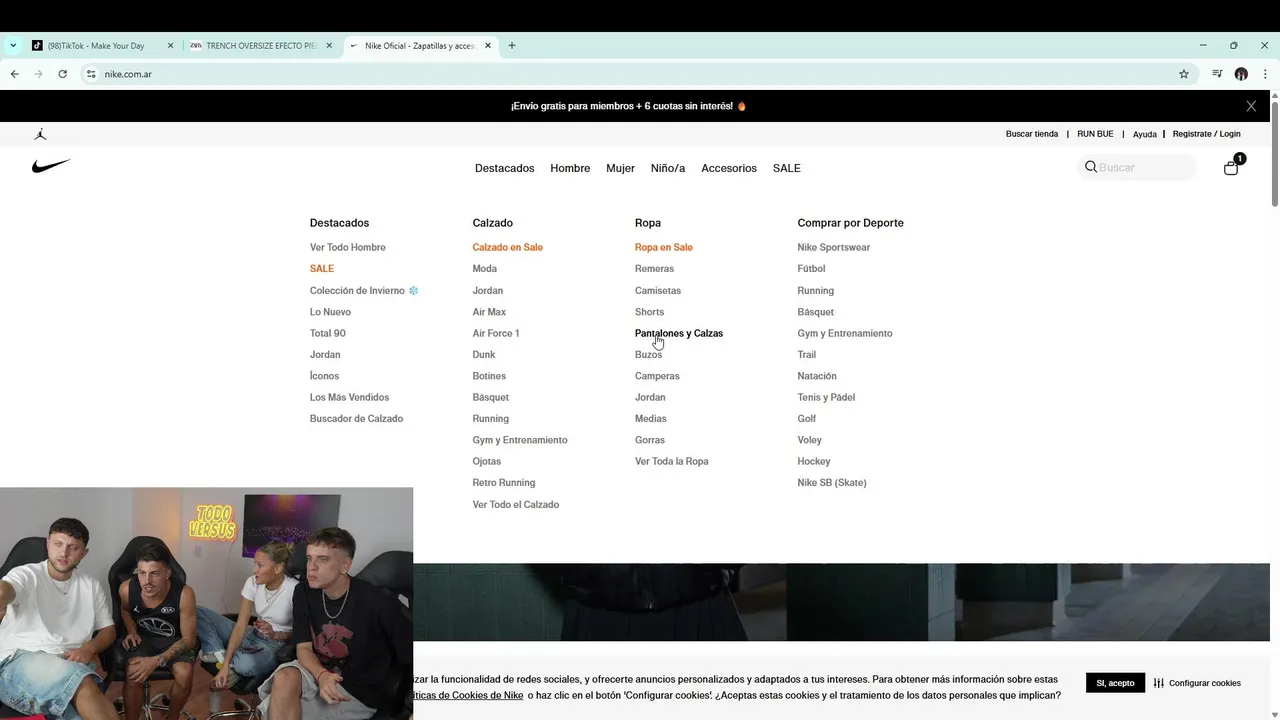This screenshot has width=1280, height=720.
Task: Open the Mujer menu
Action: click(x=620, y=168)
